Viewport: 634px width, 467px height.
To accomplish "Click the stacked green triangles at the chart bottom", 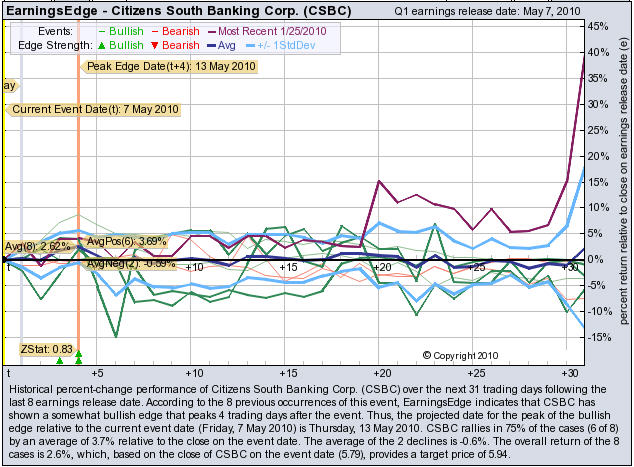I will (x=78, y=357).
